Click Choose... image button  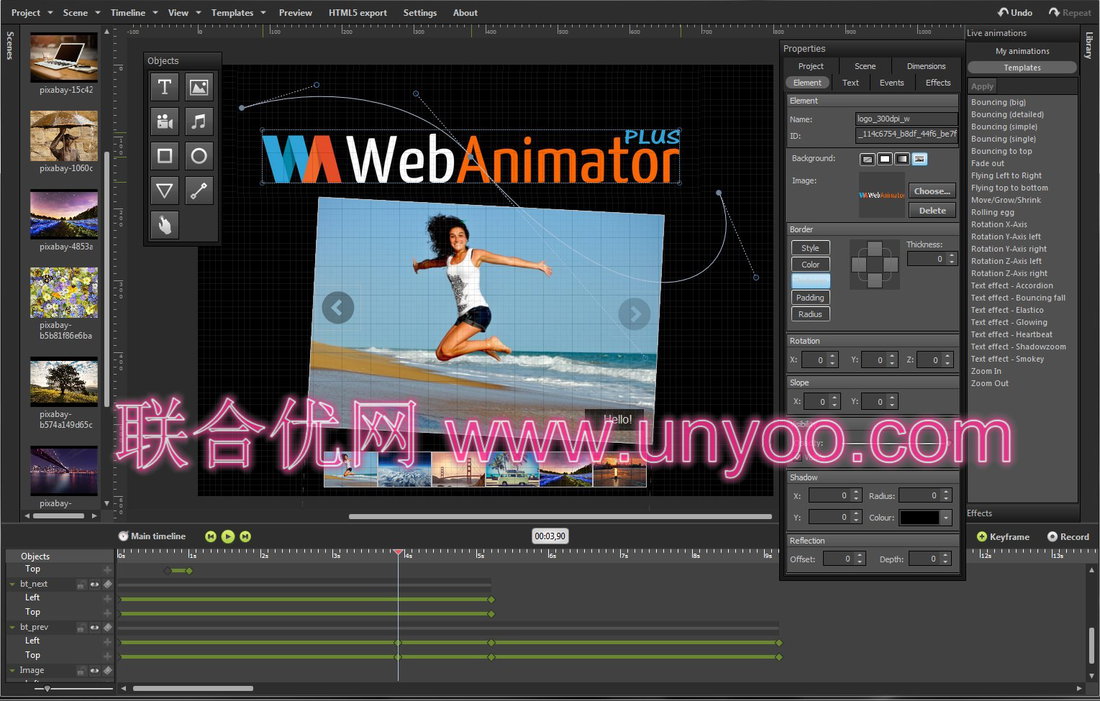click(932, 191)
